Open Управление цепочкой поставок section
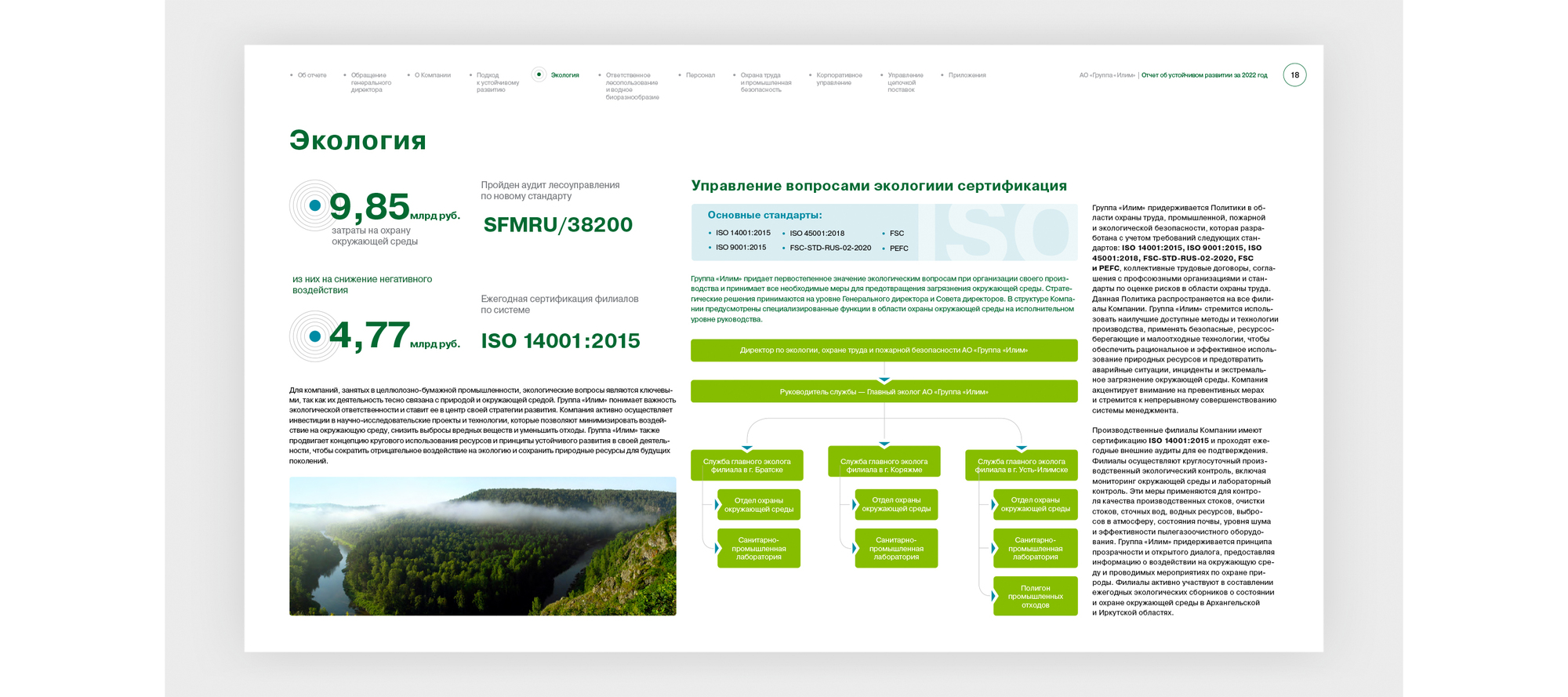Screen dimensions: 1568x697 tap(905, 82)
